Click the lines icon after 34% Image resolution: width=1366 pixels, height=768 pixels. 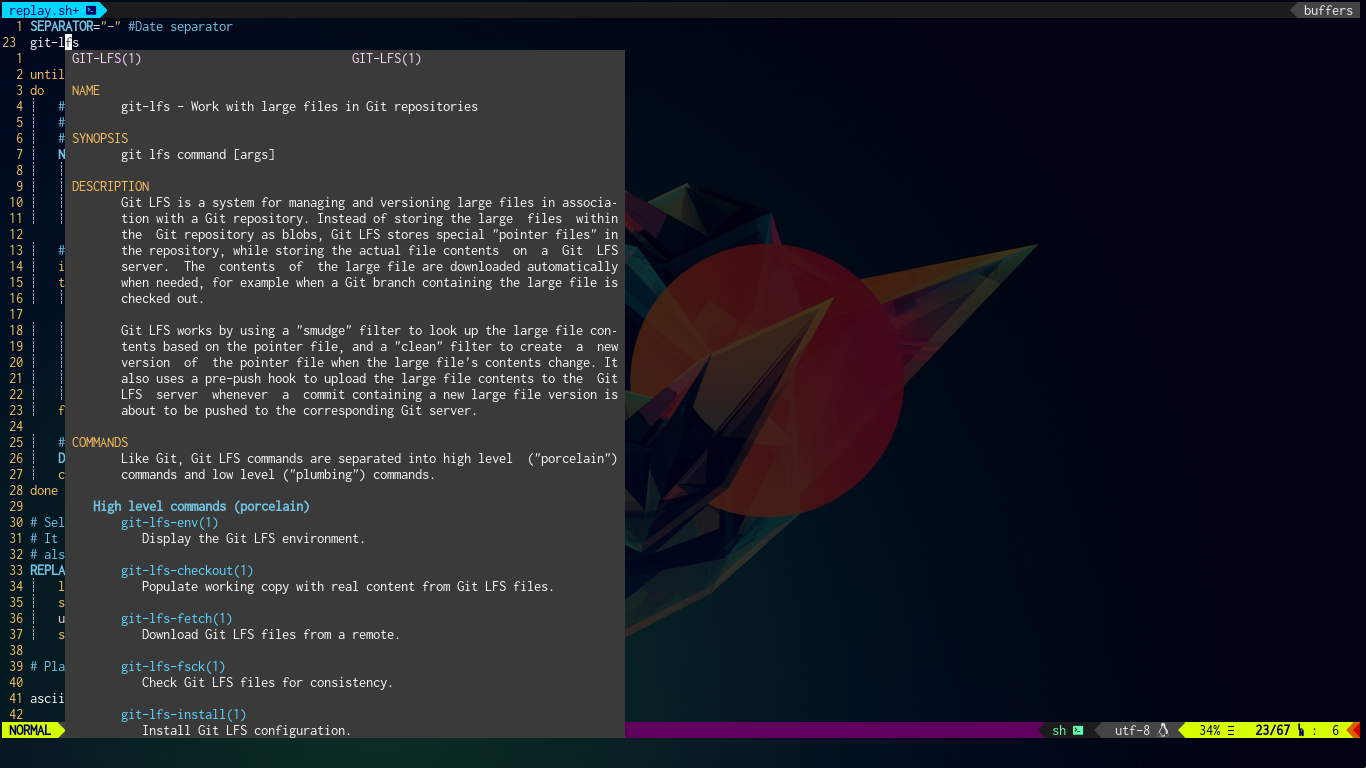(x=1231, y=730)
